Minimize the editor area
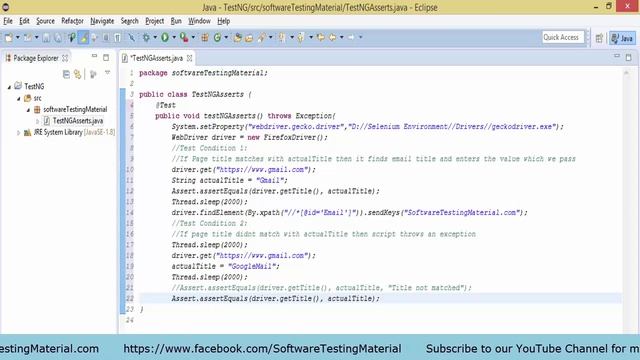 [617, 56]
